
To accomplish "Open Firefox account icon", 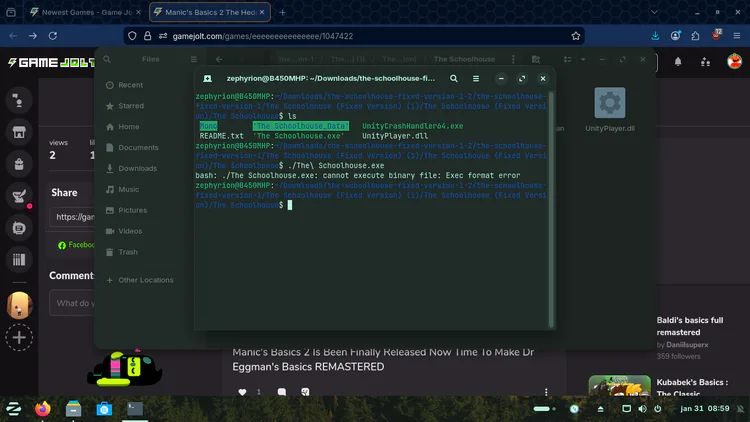I will point(675,36).
